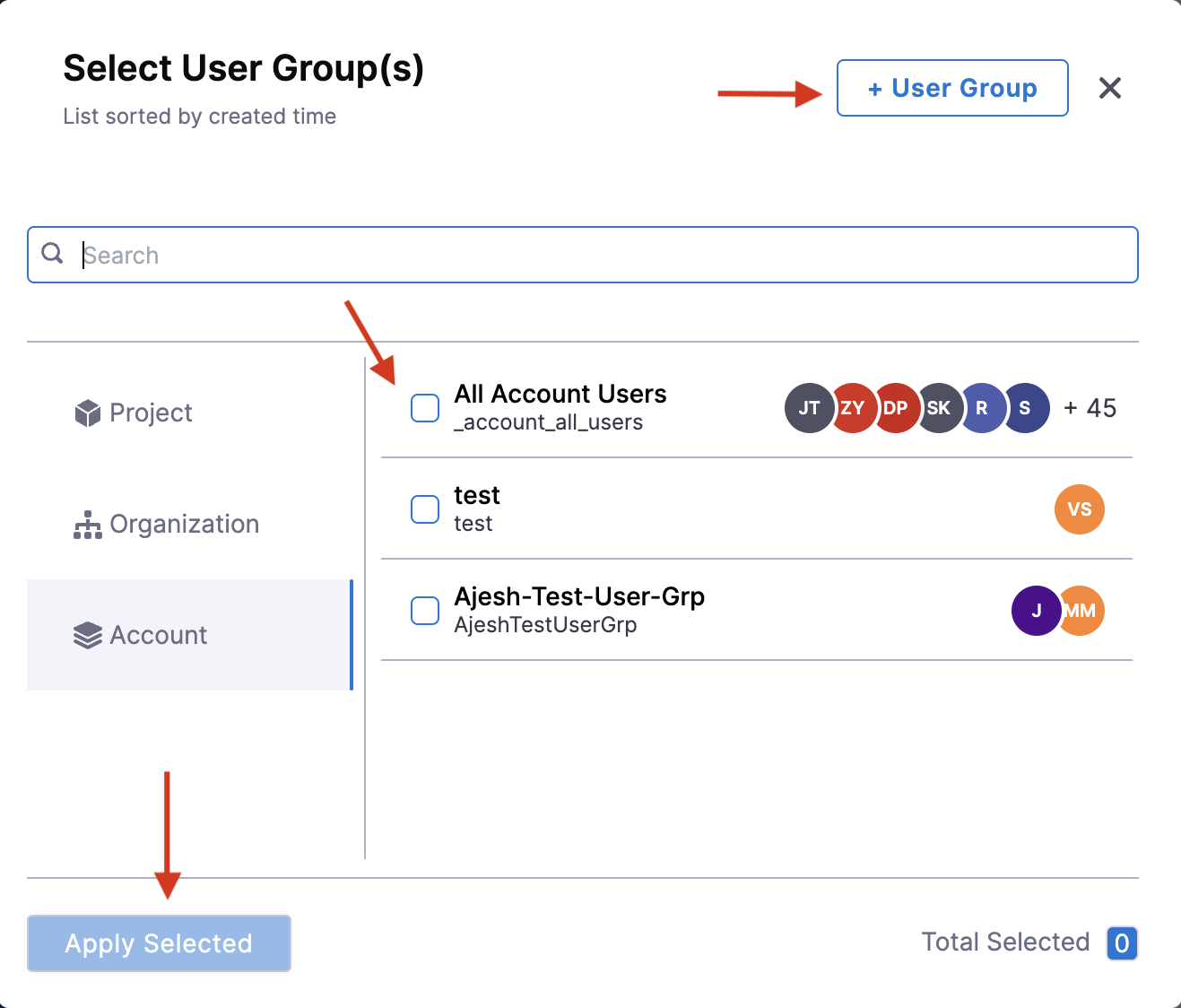Show the + 45 additional users

1090,409
